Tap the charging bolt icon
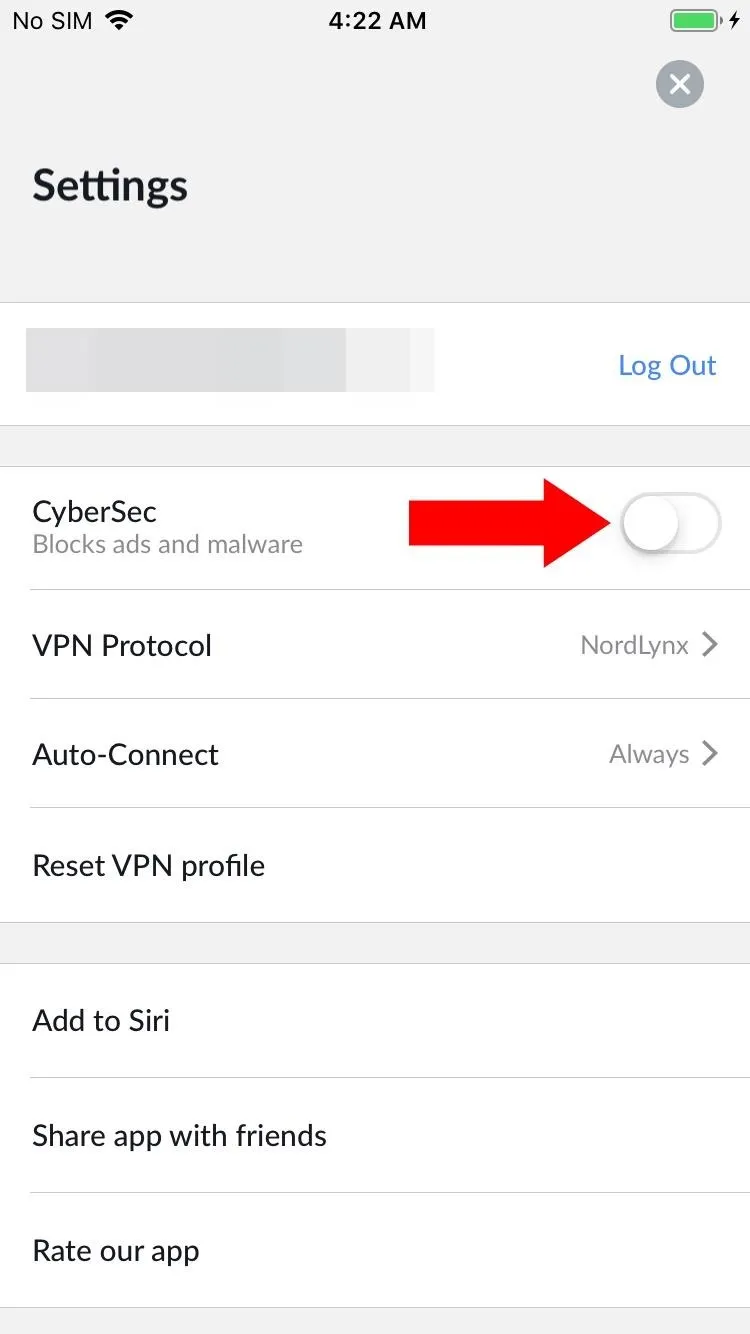Viewport: 750px width, 1334px height. (x=735, y=21)
